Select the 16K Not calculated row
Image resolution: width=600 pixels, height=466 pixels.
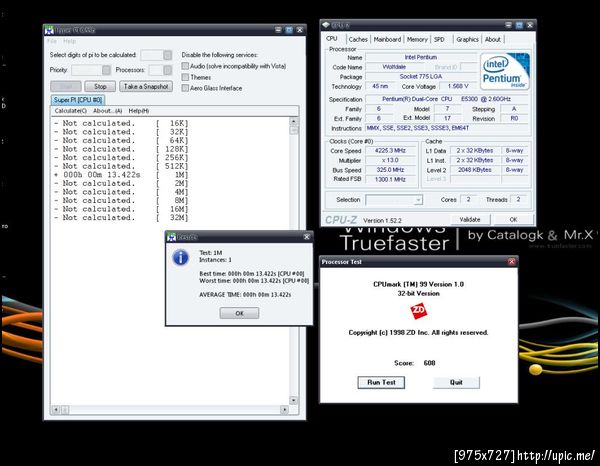point(121,123)
